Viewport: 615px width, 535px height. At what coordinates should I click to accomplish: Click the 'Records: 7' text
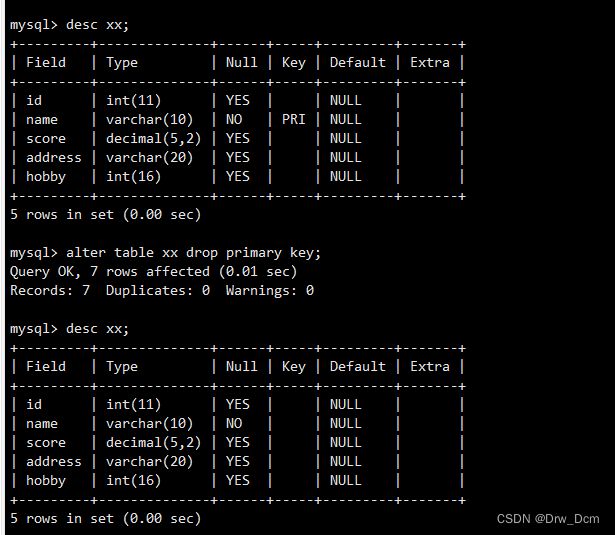(x=50, y=290)
